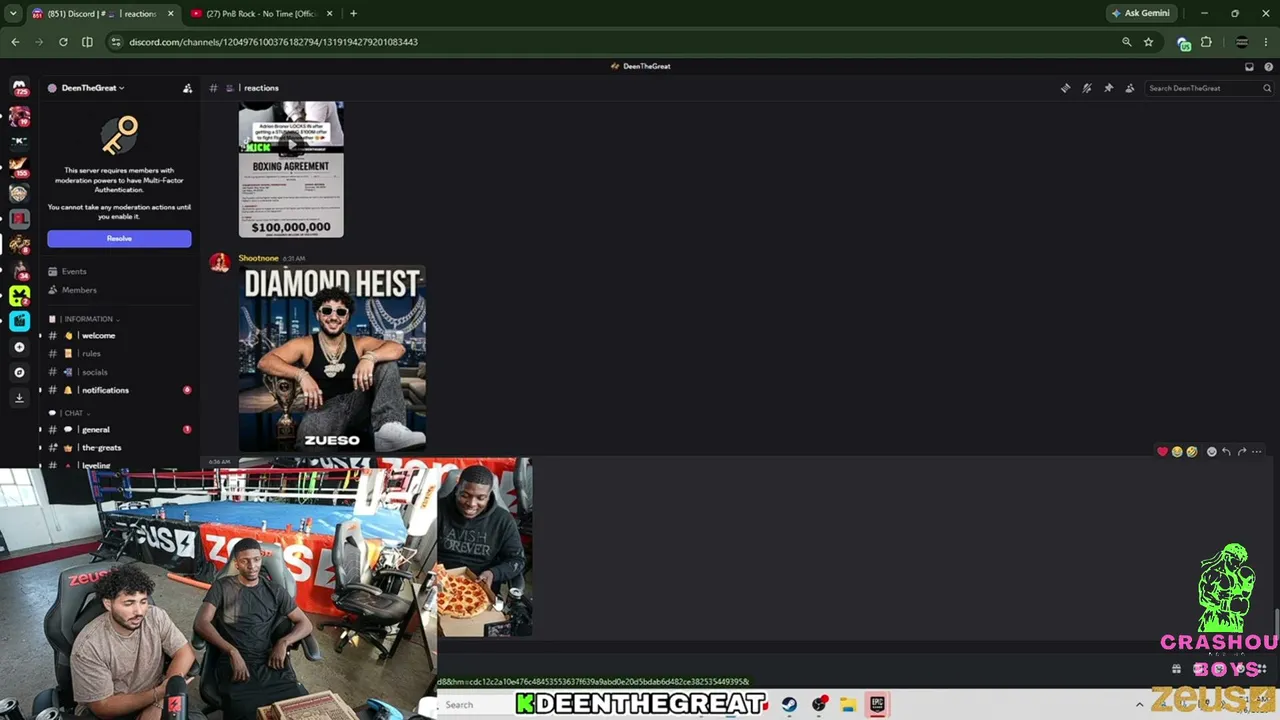Screen dimensions: 1280x720
Task: Open Chrome three-dot menu
Action: tap(1265, 42)
